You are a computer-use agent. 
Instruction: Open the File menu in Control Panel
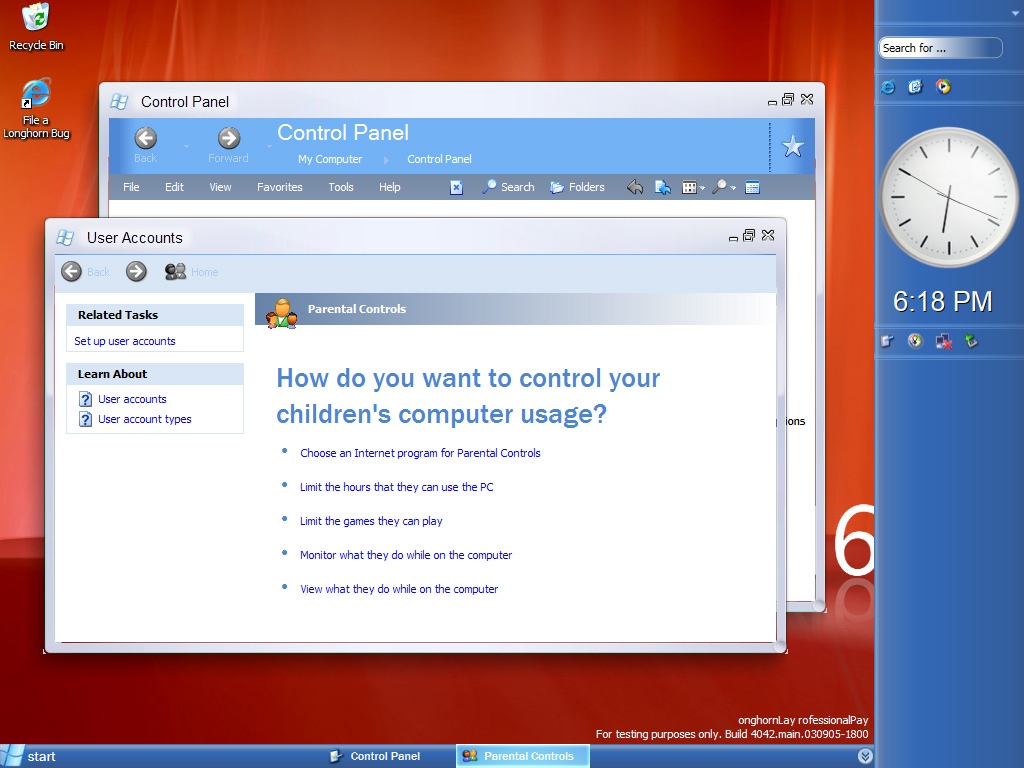pyautogui.click(x=131, y=187)
